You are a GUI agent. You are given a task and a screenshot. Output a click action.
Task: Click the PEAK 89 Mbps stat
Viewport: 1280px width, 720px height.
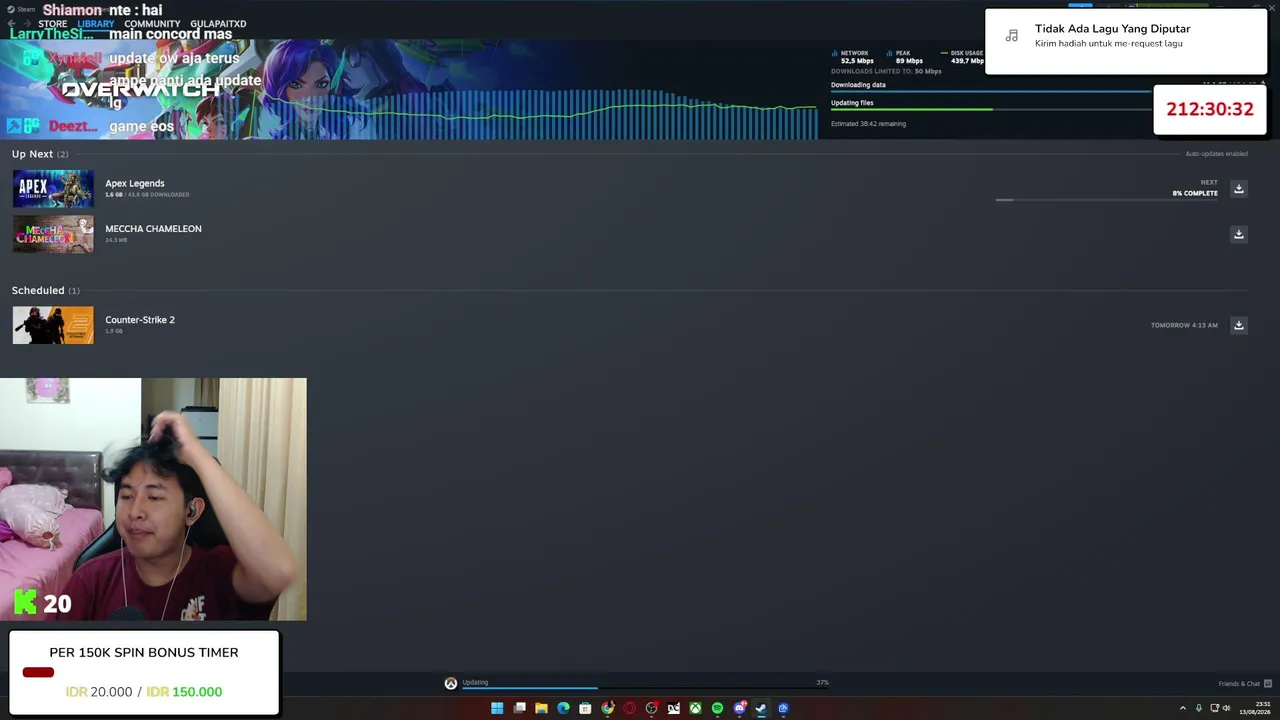click(x=905, y=57)
